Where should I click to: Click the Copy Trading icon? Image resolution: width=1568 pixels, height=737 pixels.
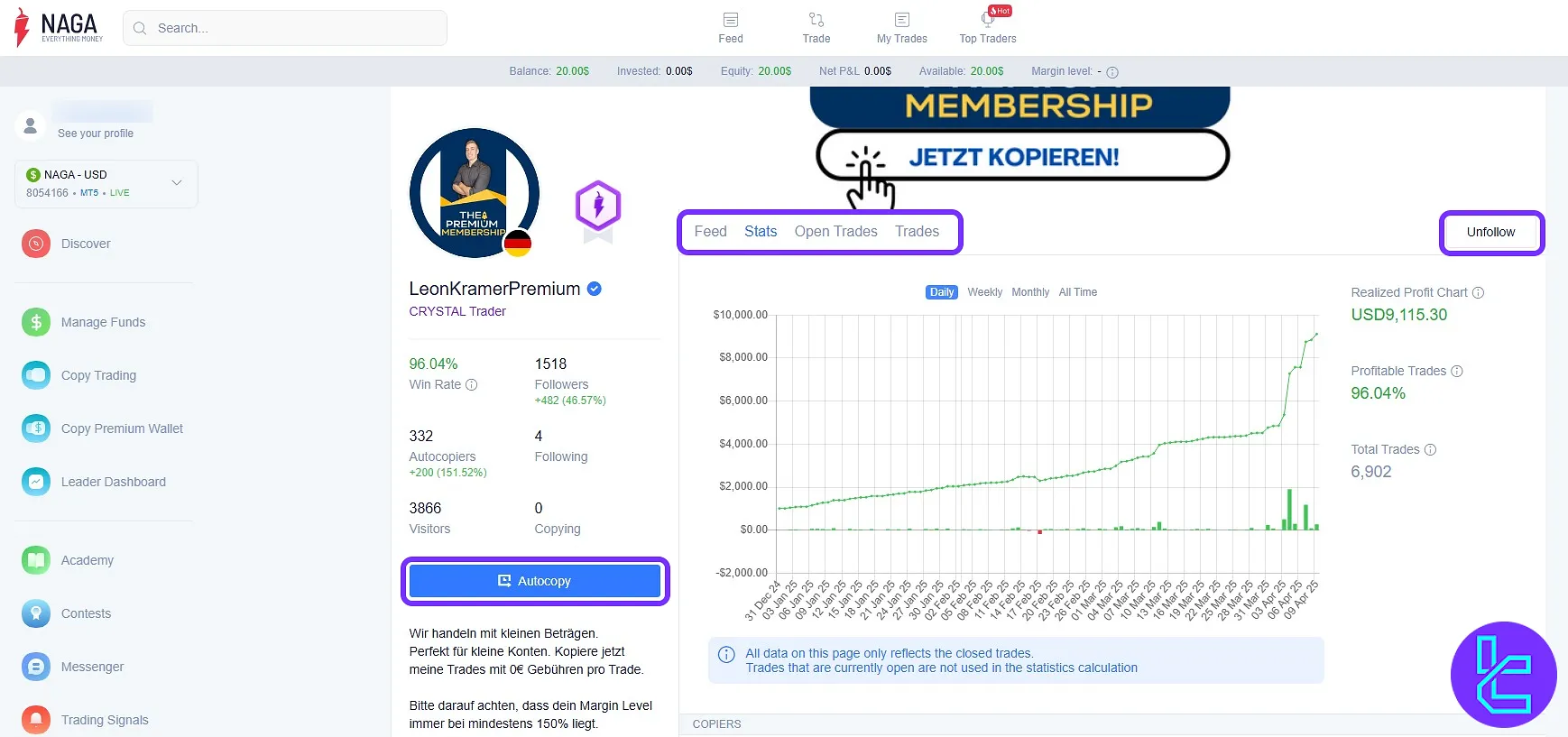(x=36, y=375)
